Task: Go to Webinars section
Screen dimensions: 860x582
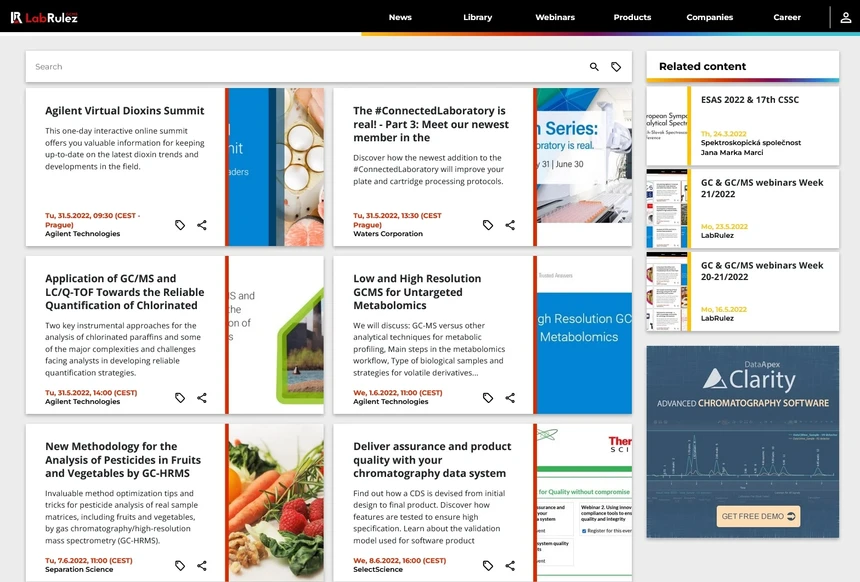Action: 555,18
